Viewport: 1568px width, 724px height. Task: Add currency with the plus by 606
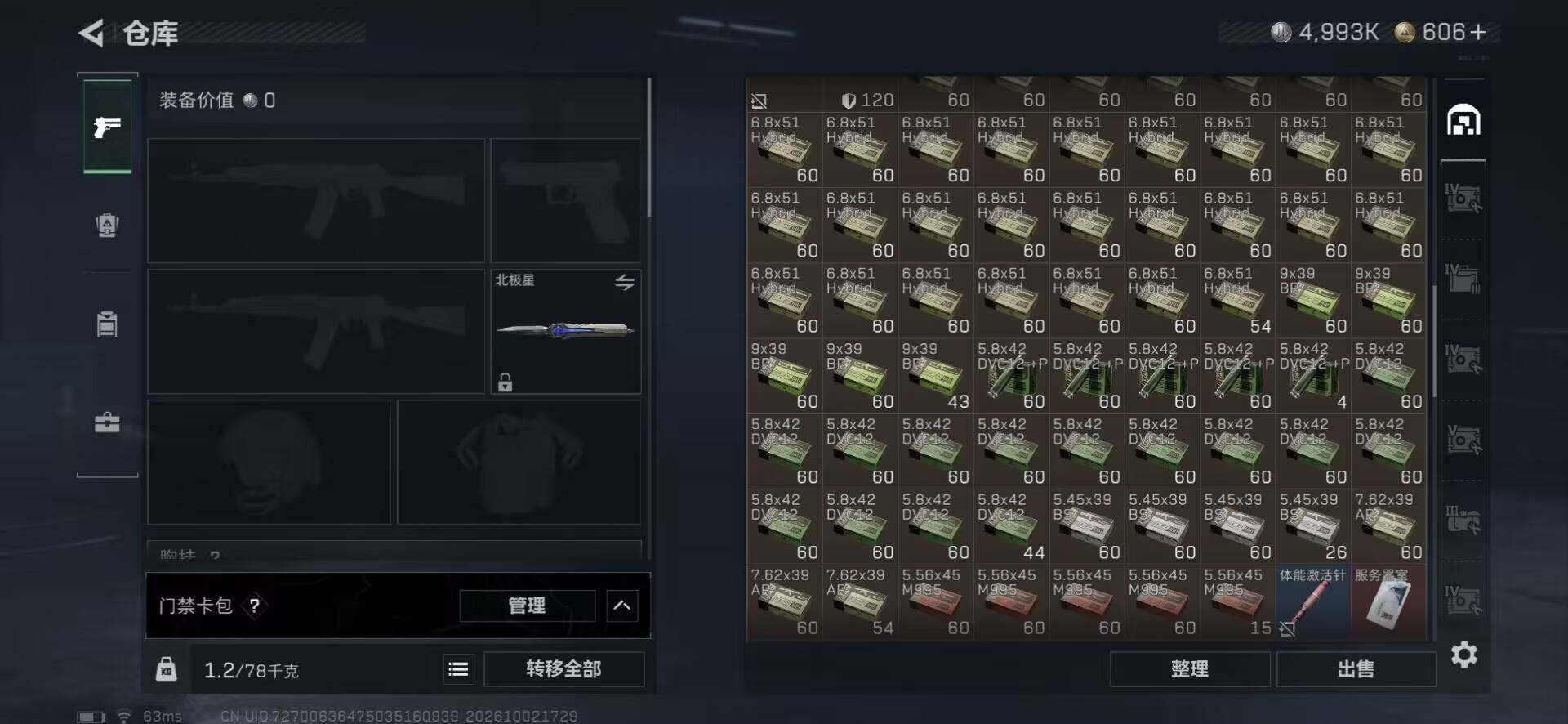tap(1477, 32)
